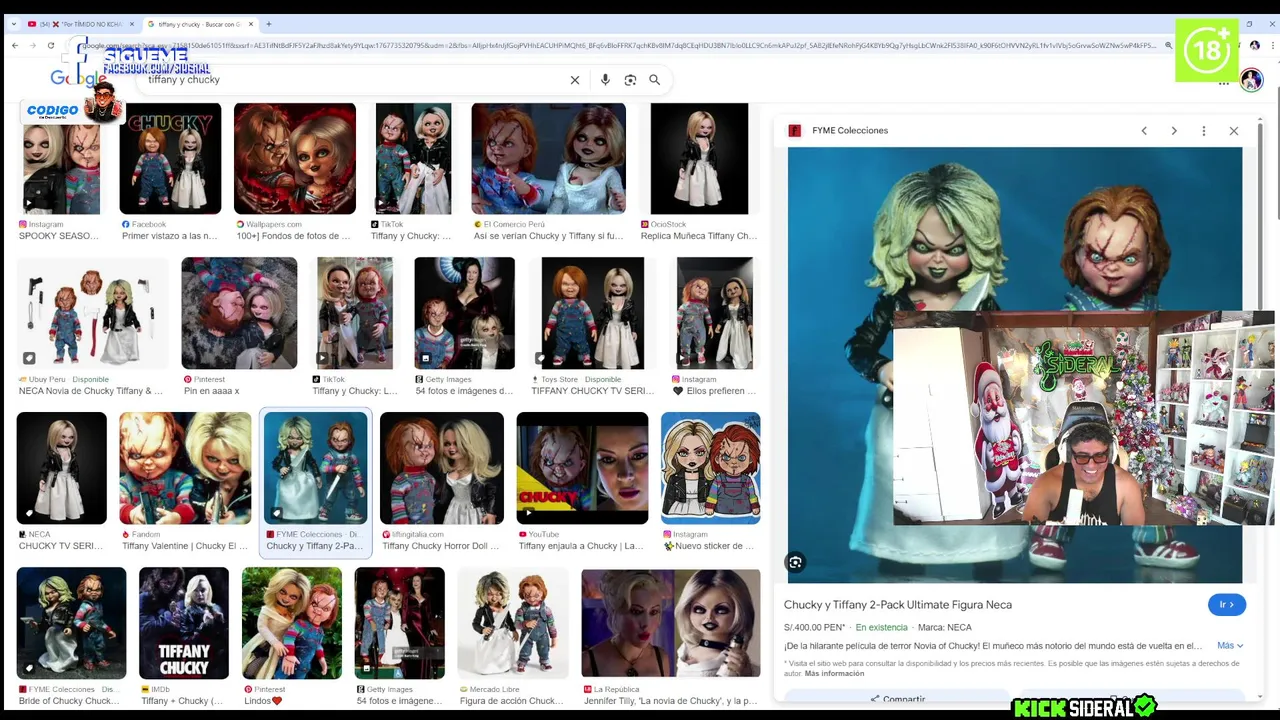This screenshot has height=720, width=1280.
Task: Submit search with the magnifying glass icon
Action: (x=655, y=80)
